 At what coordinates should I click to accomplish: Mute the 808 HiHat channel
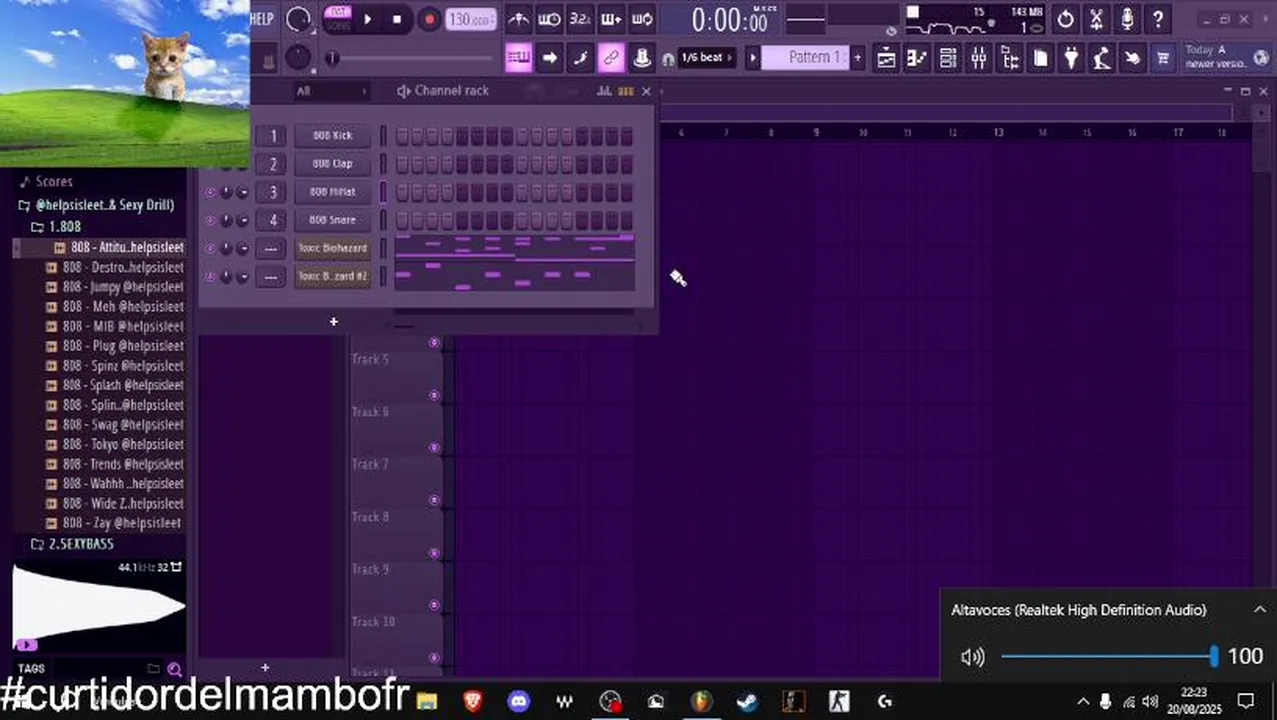click(x=210, y=192)
